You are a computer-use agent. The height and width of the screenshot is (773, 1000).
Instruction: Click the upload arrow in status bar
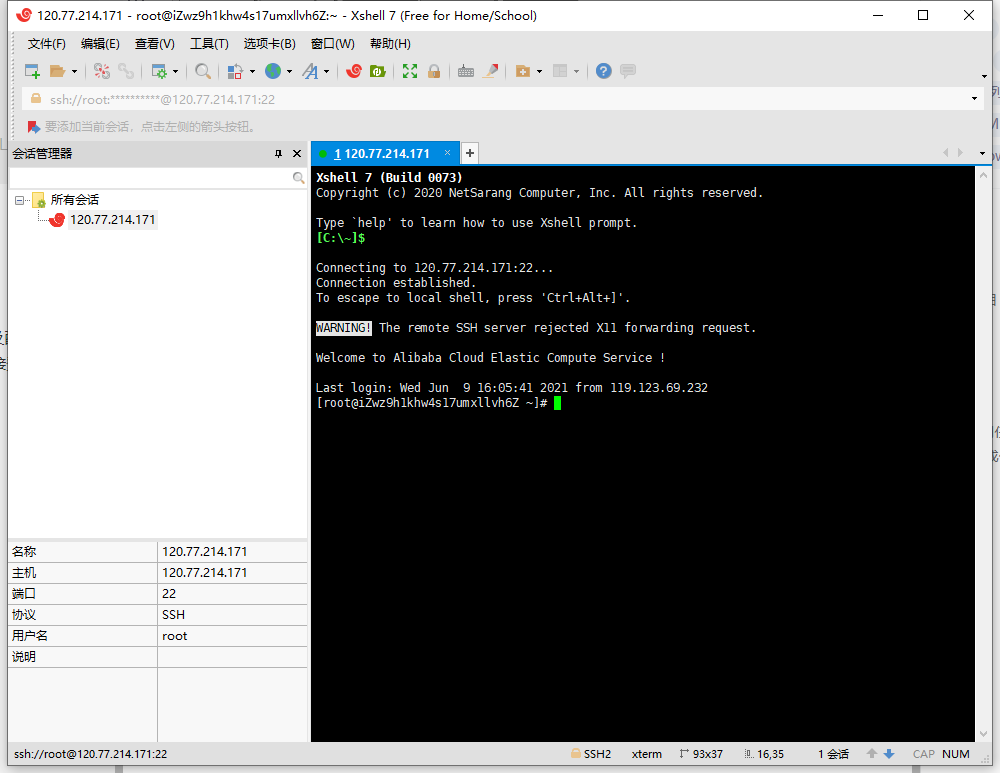[x=872, y=754]
